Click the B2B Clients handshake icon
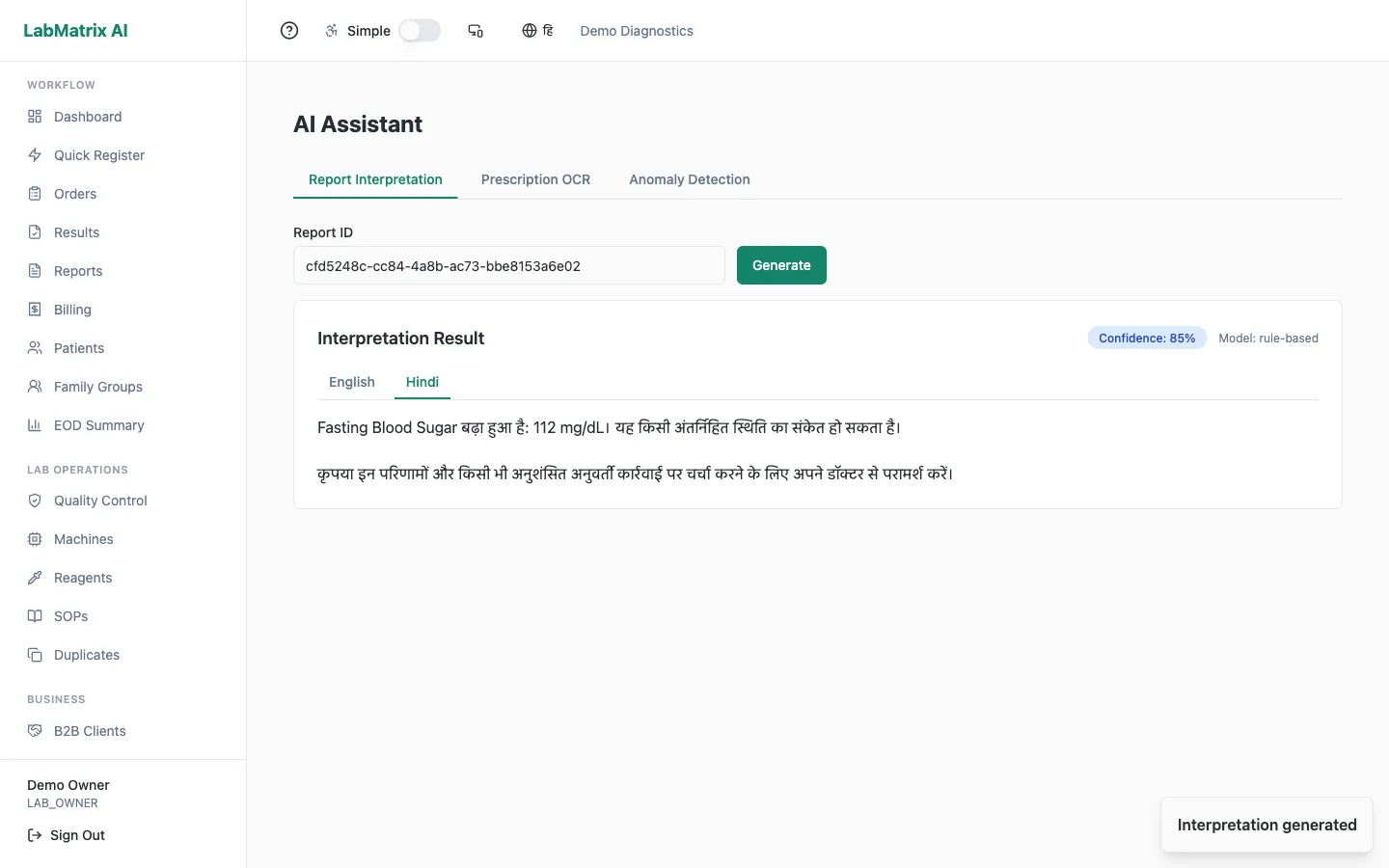1389x868 pixels. [x=35, y=731]
